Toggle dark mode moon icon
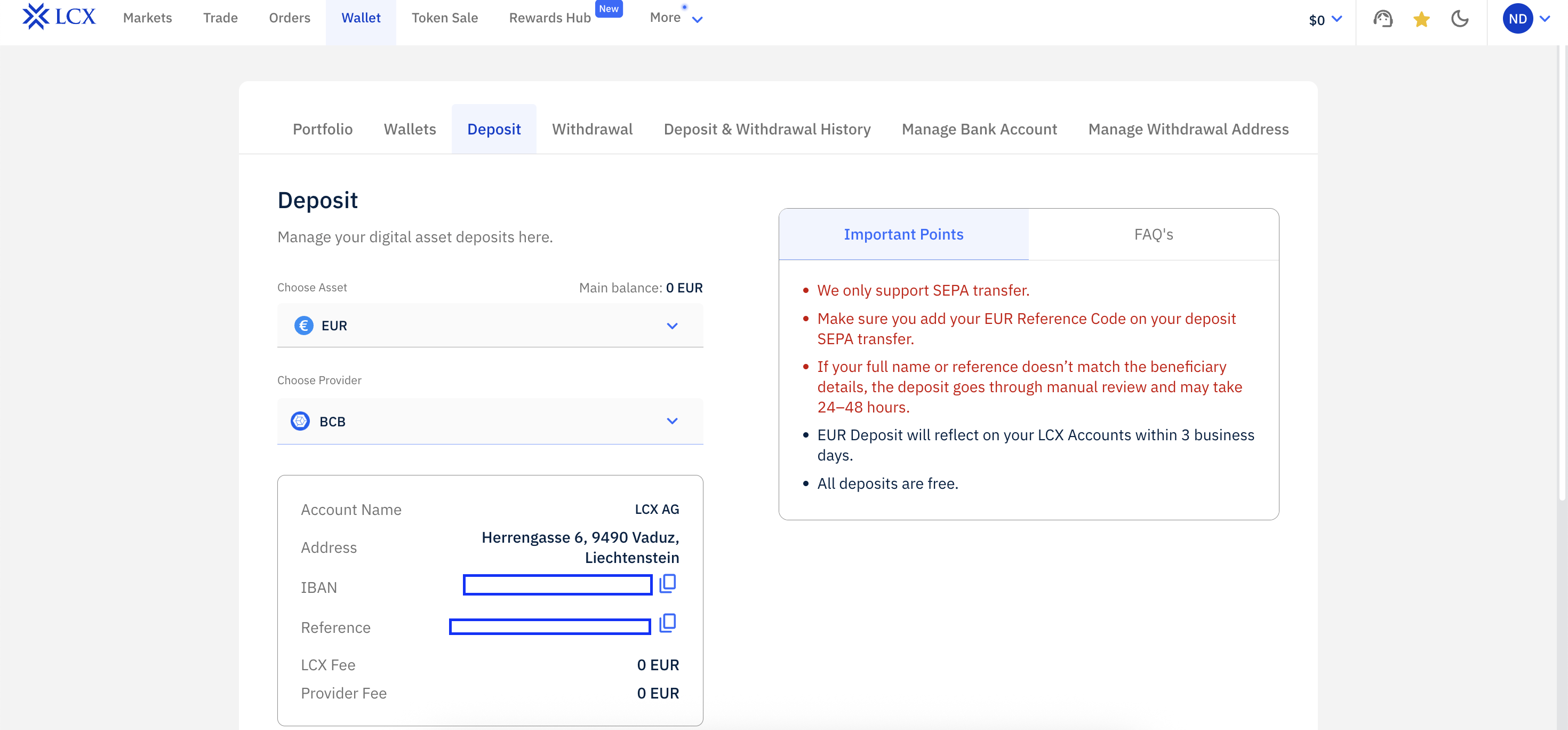 (x=1460, y=19)
